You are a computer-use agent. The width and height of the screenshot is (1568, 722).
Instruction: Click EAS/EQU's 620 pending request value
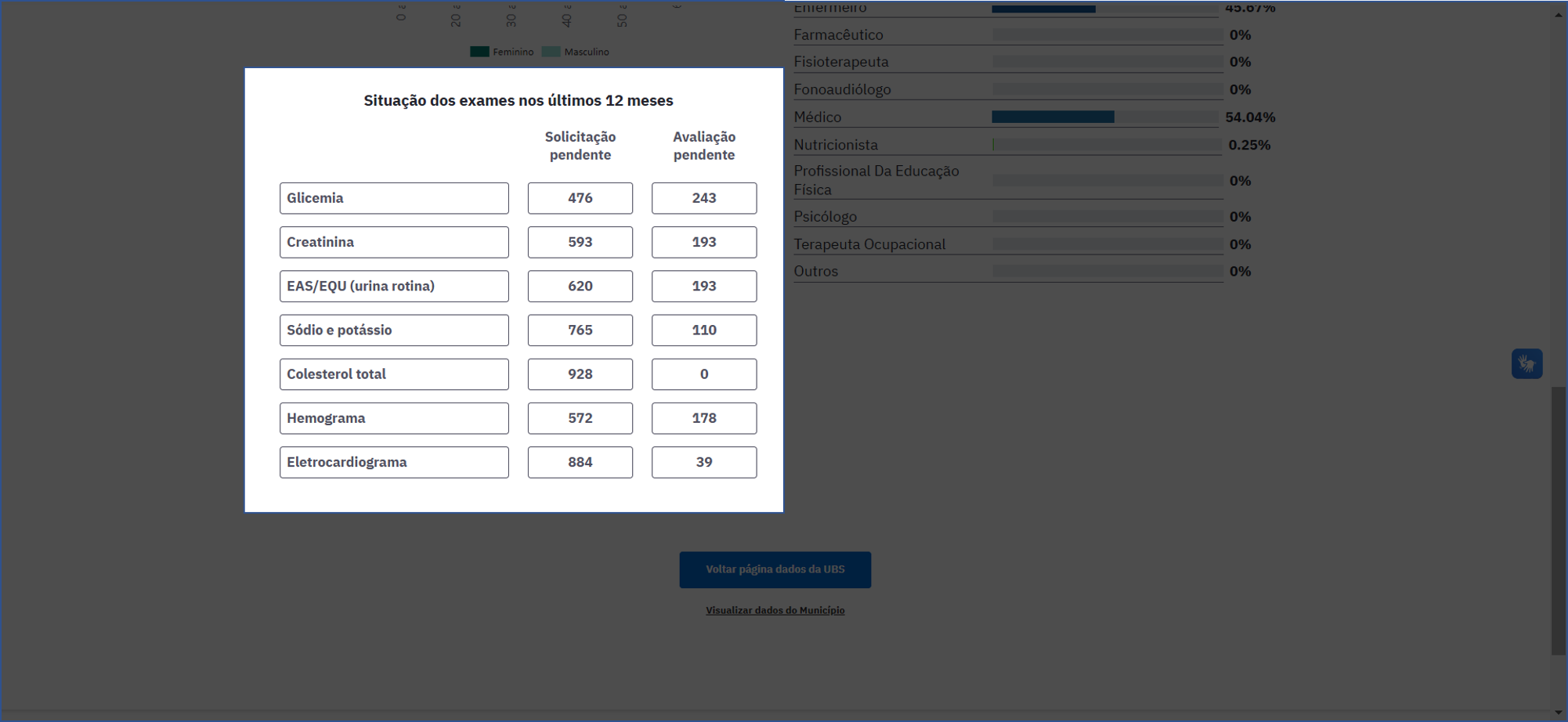click(580, 286)
